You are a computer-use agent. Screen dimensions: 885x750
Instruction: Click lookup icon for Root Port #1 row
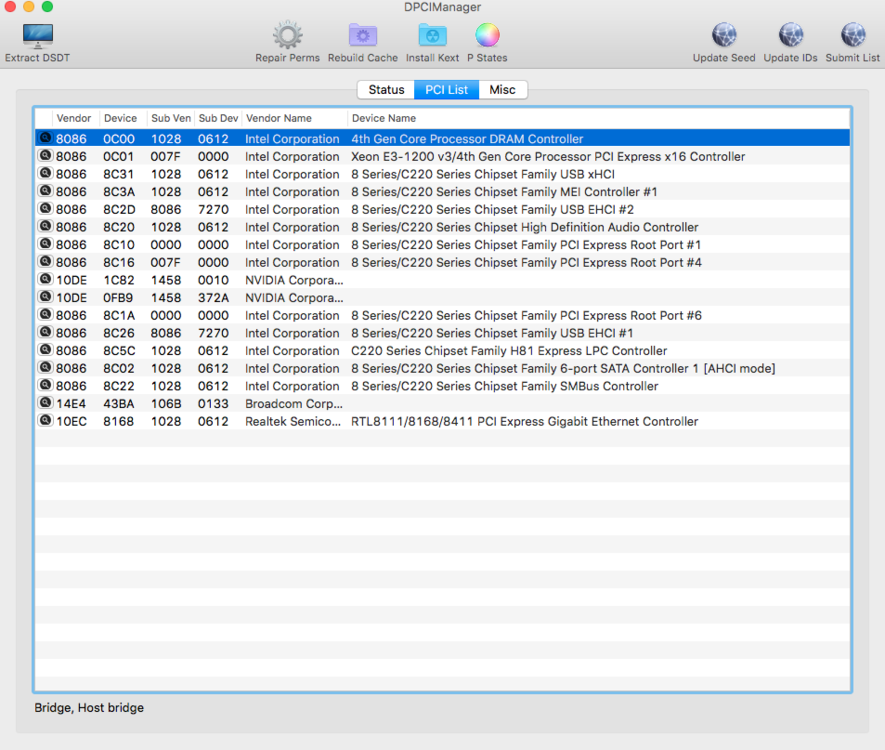[45, 244]
